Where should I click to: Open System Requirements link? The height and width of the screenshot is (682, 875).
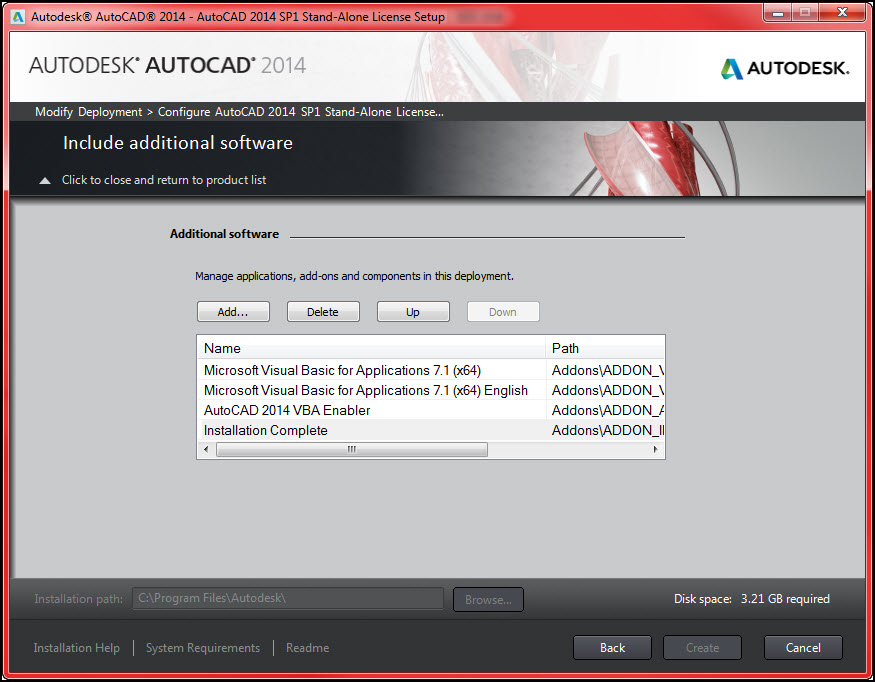tap(203, 647)
